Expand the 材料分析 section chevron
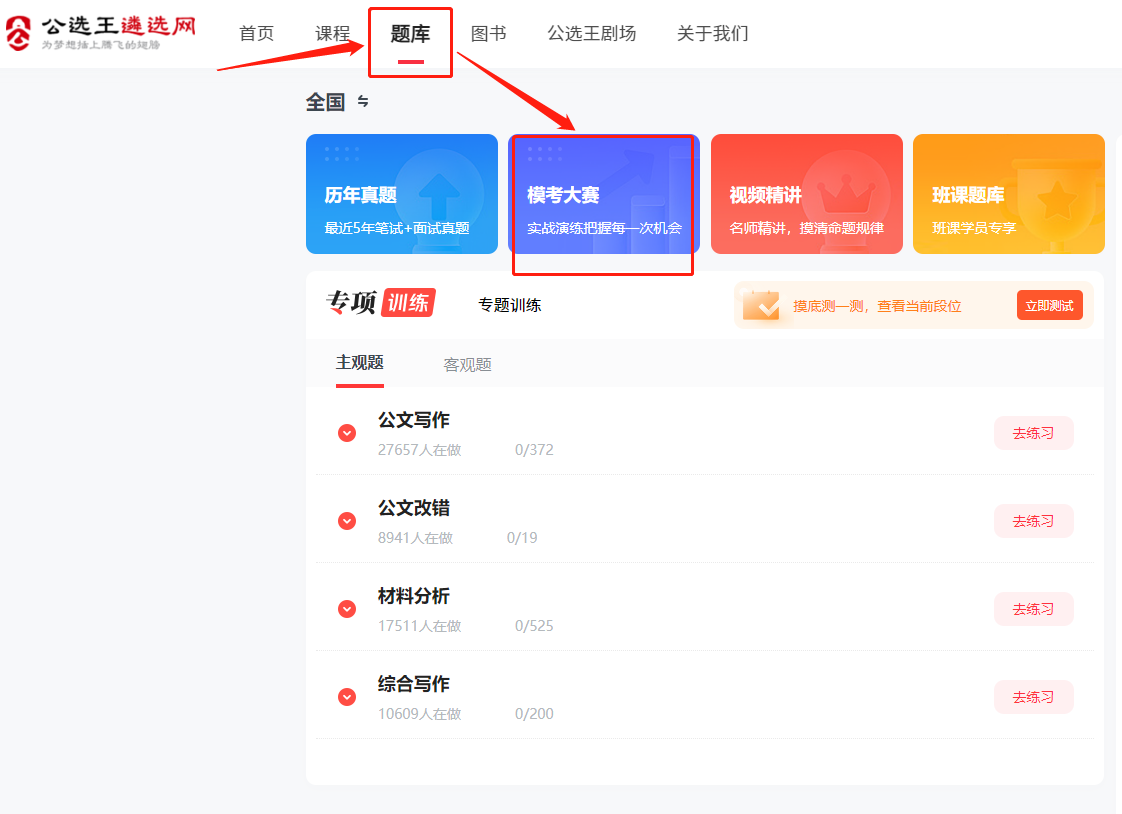 click(347, 609)
